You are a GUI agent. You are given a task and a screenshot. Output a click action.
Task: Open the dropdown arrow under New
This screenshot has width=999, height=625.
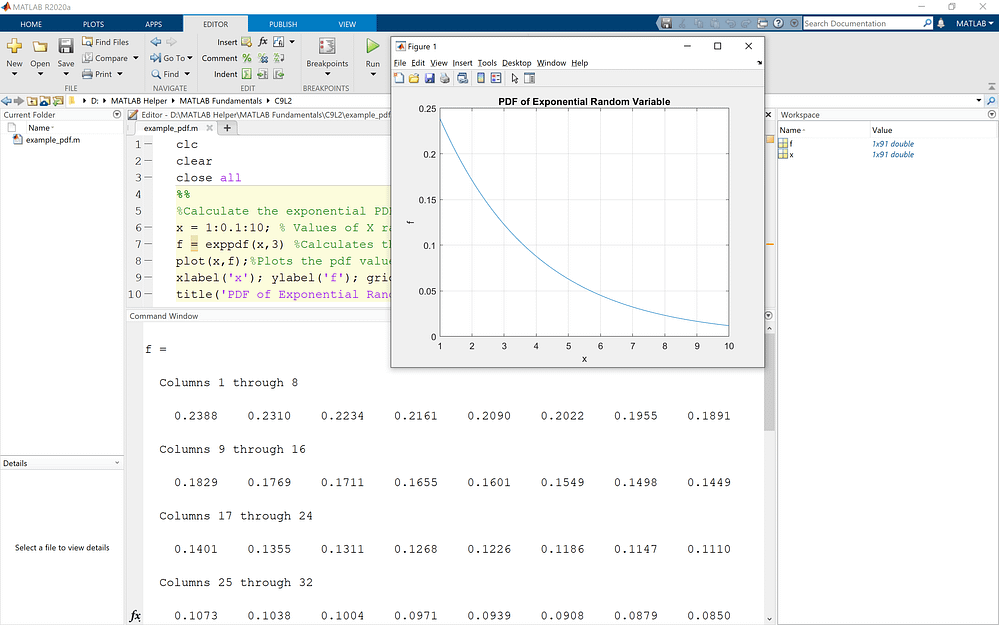click(x=14, y=75)
